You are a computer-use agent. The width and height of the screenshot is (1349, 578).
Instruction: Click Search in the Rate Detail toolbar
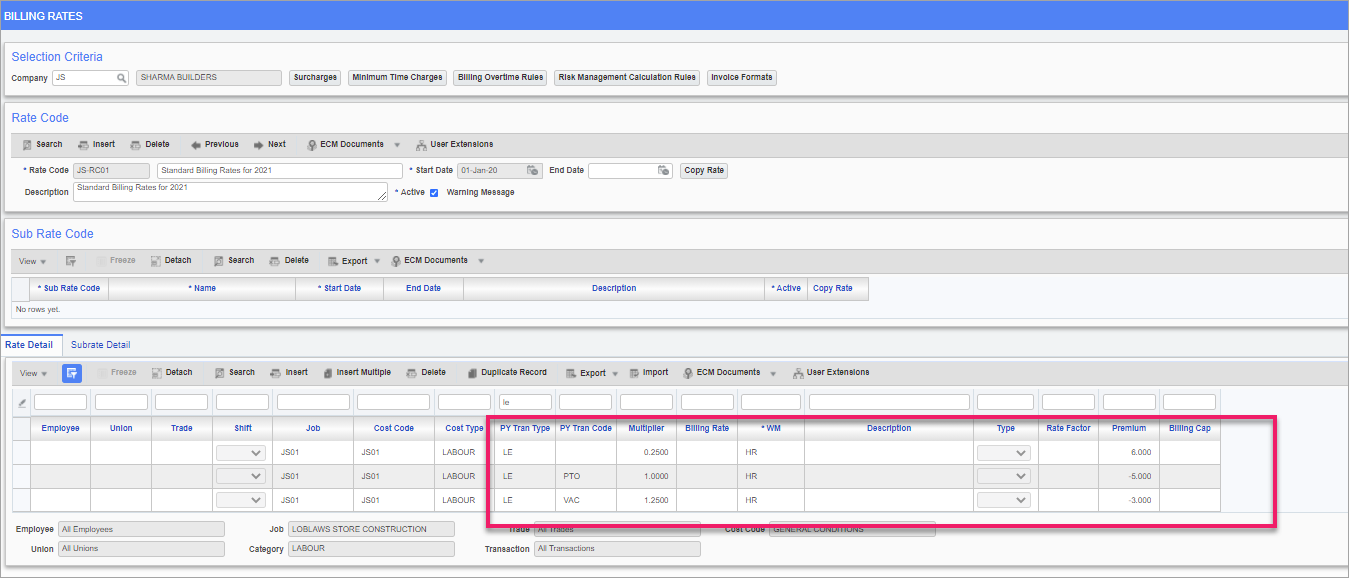click(235, 372)
